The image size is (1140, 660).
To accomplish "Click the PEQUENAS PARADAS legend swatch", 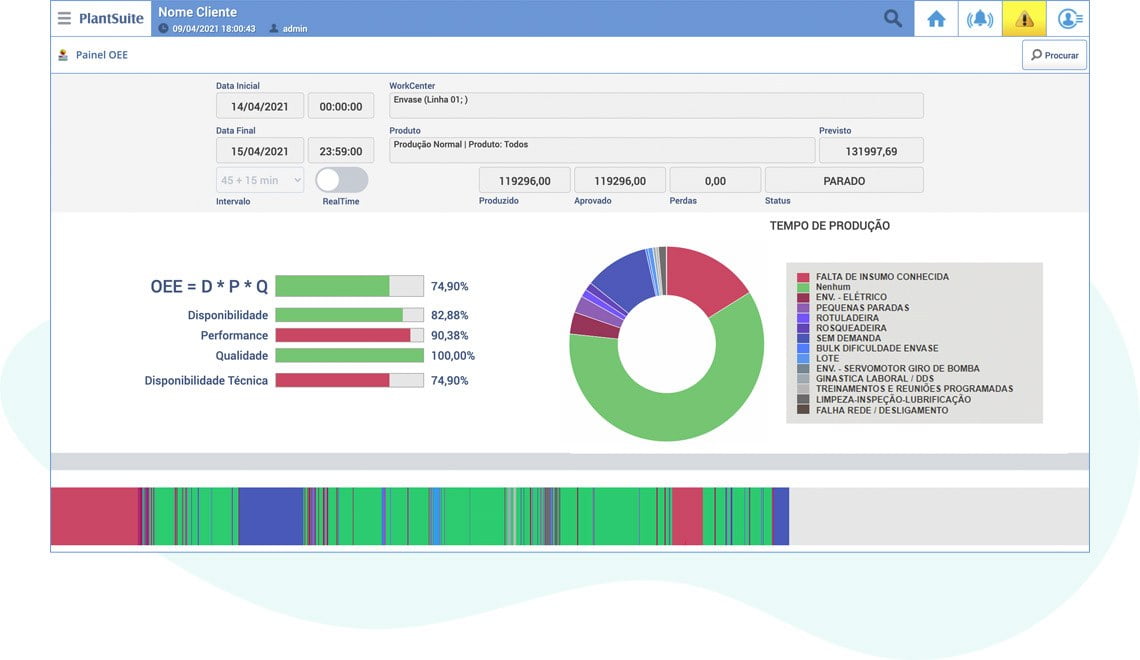I will (x=803, y=307).
